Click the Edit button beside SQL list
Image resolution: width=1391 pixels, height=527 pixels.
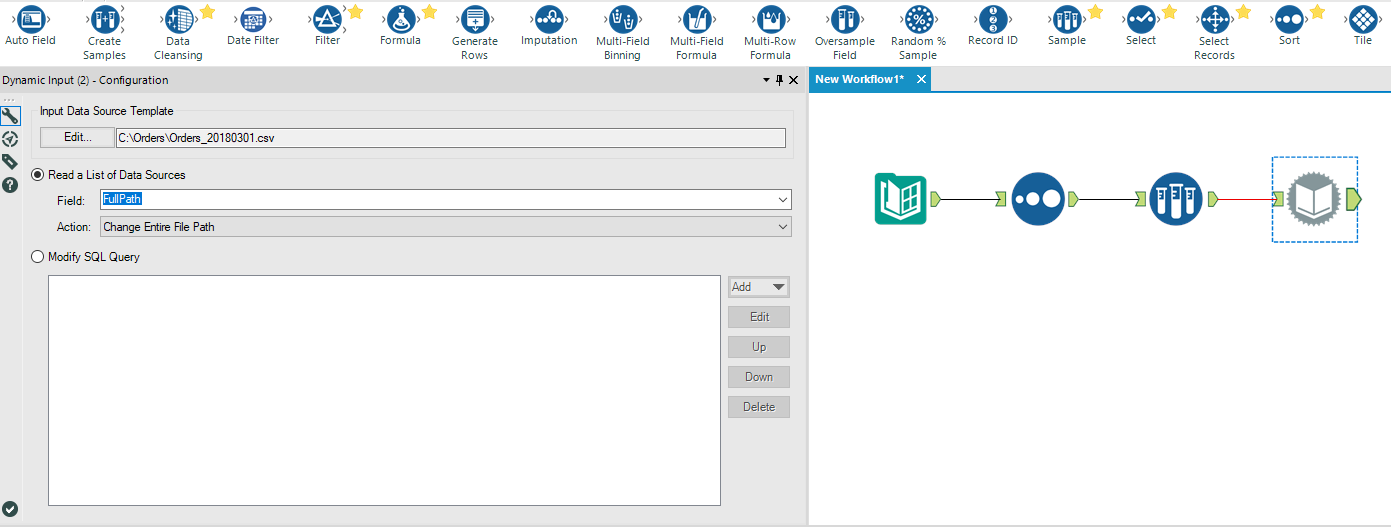coord(759,317)
